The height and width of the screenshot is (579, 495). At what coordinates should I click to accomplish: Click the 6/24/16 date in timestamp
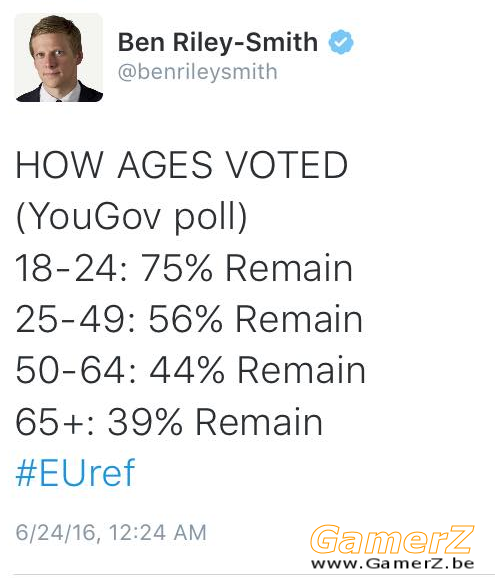click(x=56, y=533)
